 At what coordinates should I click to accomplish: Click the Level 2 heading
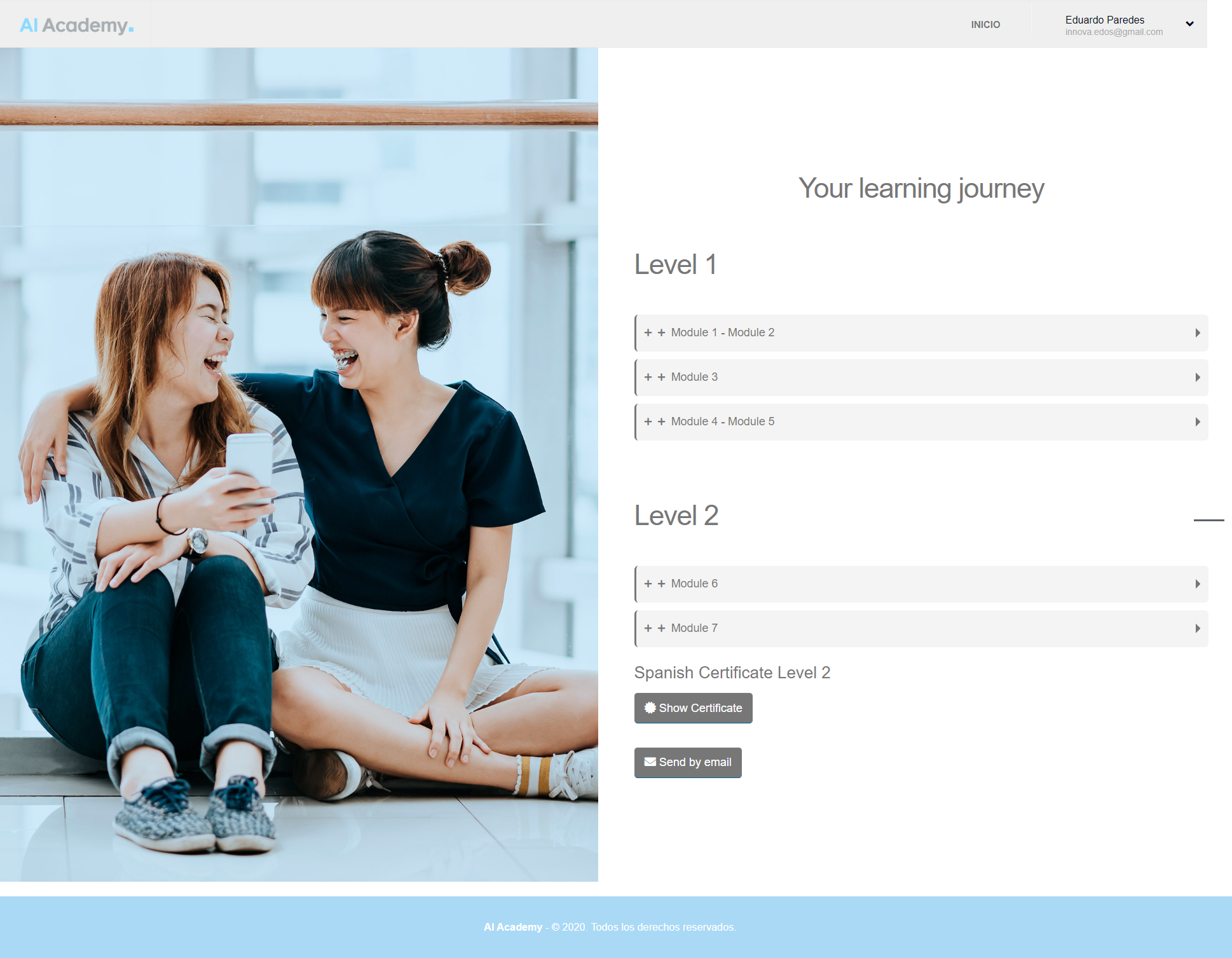(x=676, y=516)
